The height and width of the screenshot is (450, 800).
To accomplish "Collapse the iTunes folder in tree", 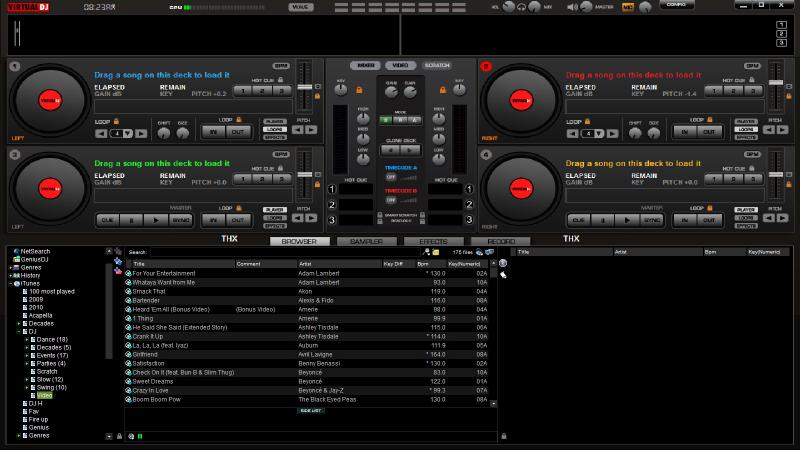I will tap(11, 283).
